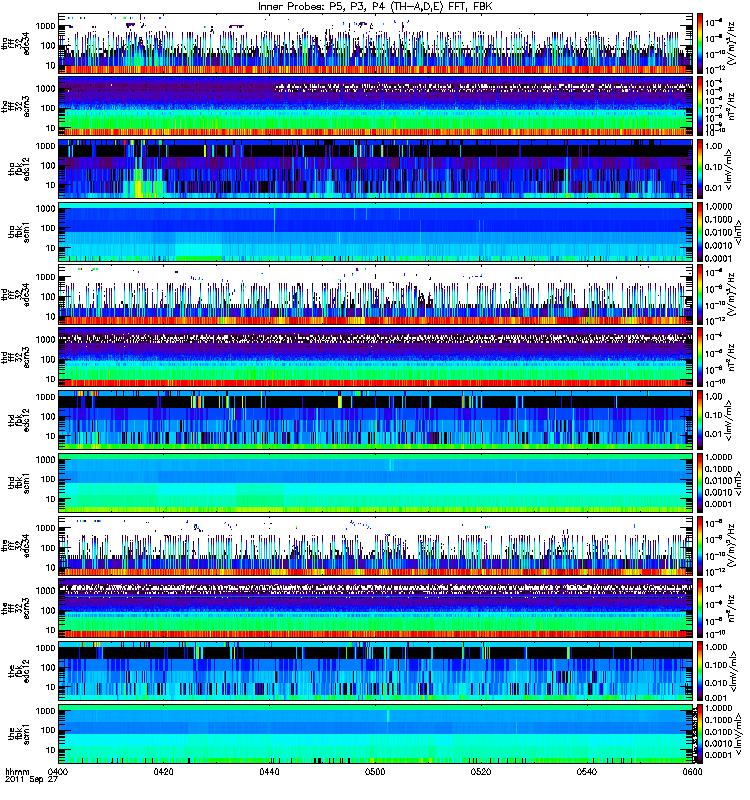
Task: Click the 'the fbk scm1' y-axis label
Action: 19,734
